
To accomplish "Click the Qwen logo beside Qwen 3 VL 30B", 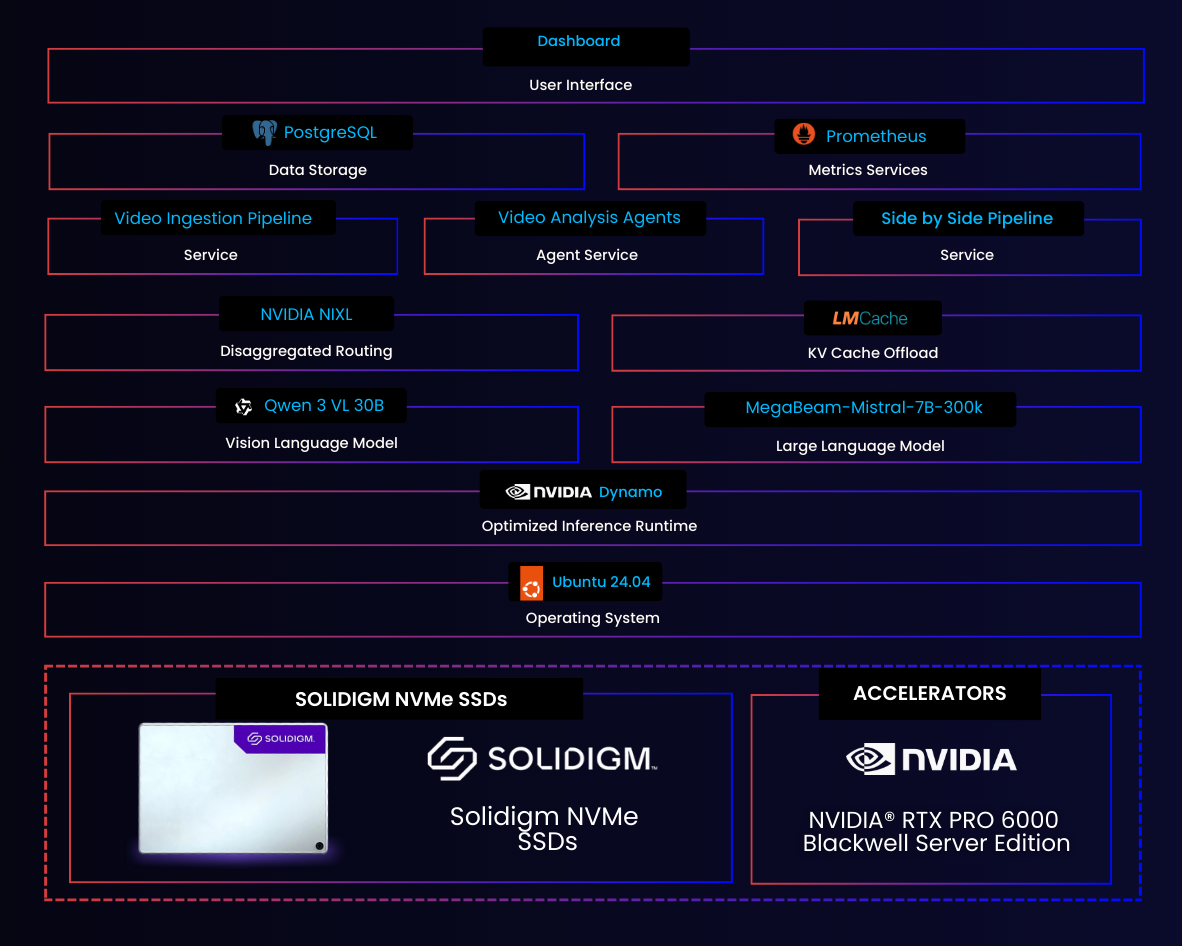I will [x=242, y=406].
